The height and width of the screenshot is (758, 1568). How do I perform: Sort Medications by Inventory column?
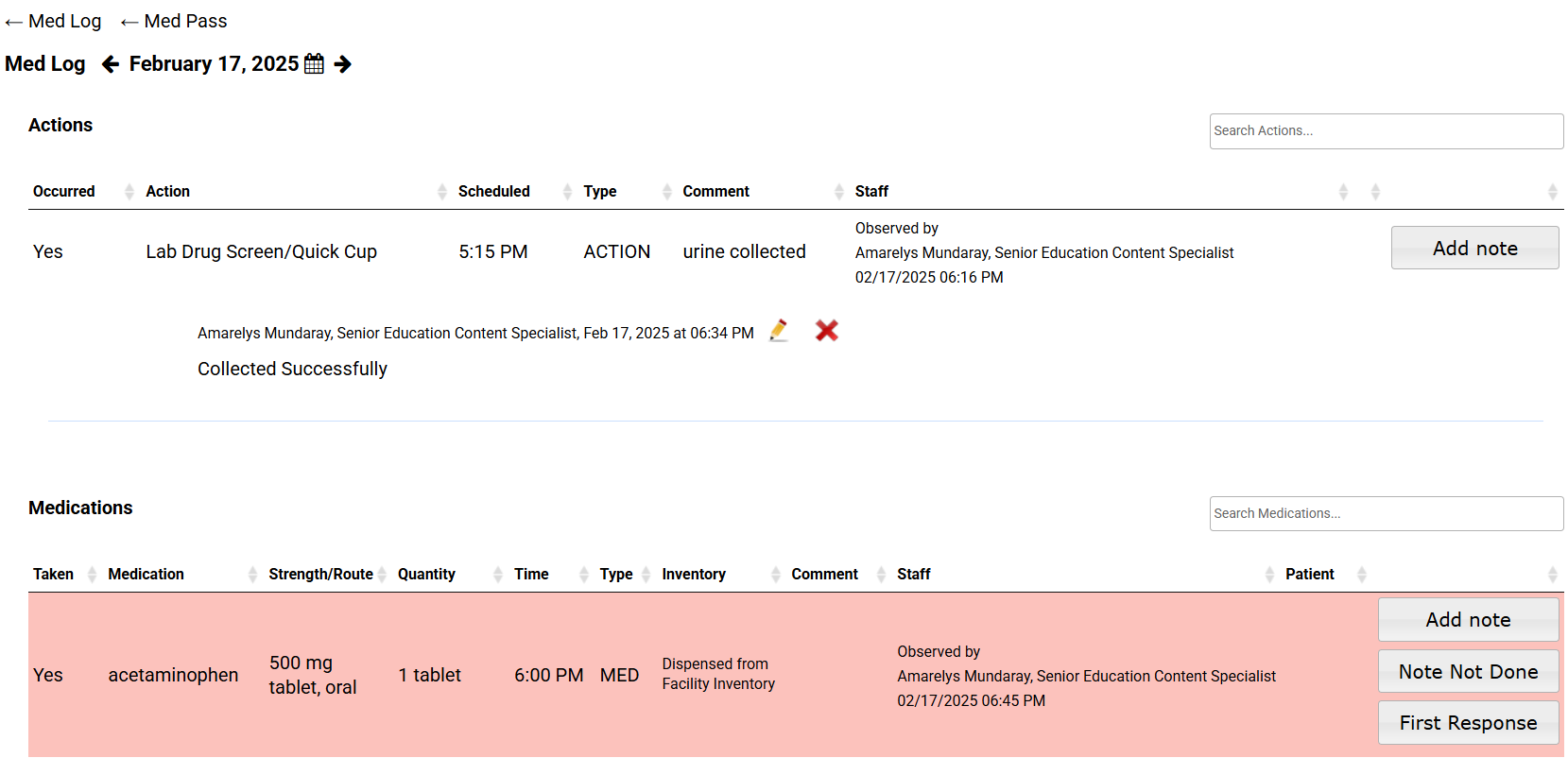pyautogui.click(x=694, y=575)
